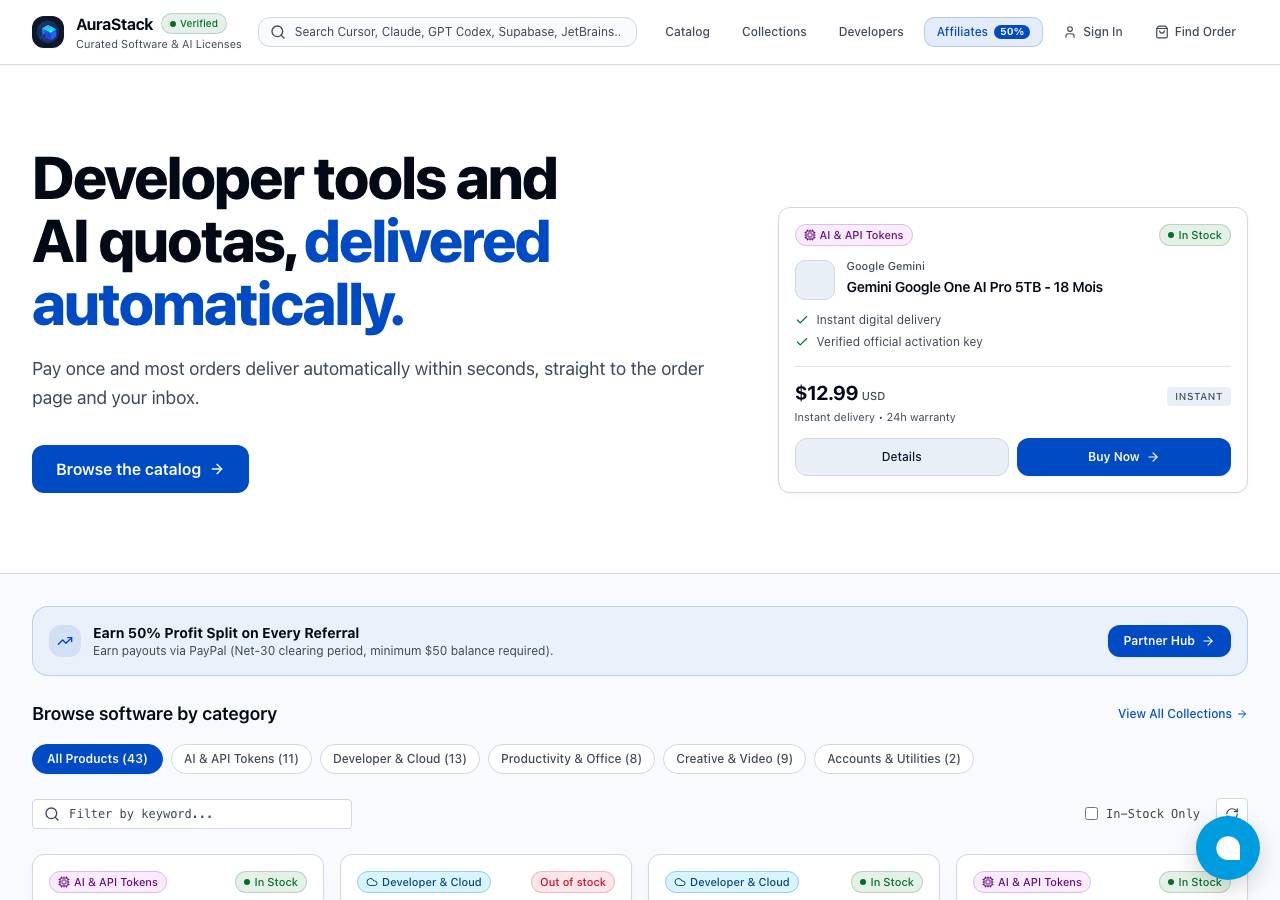Click the green Verified badge
1280x900 pixels.
click(x=194, y=23)
